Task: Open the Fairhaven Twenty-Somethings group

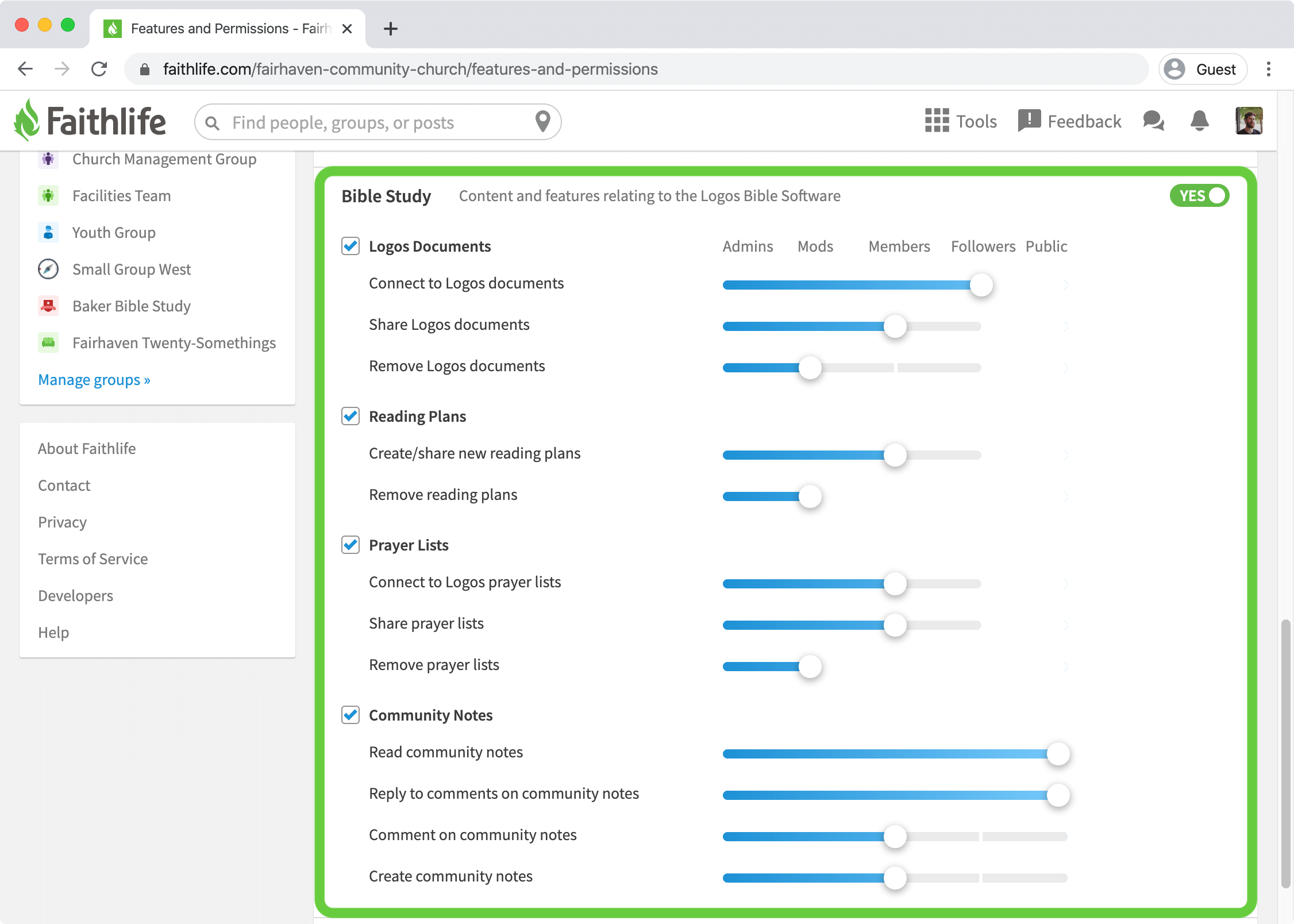Action: click(x=174, y=343)
